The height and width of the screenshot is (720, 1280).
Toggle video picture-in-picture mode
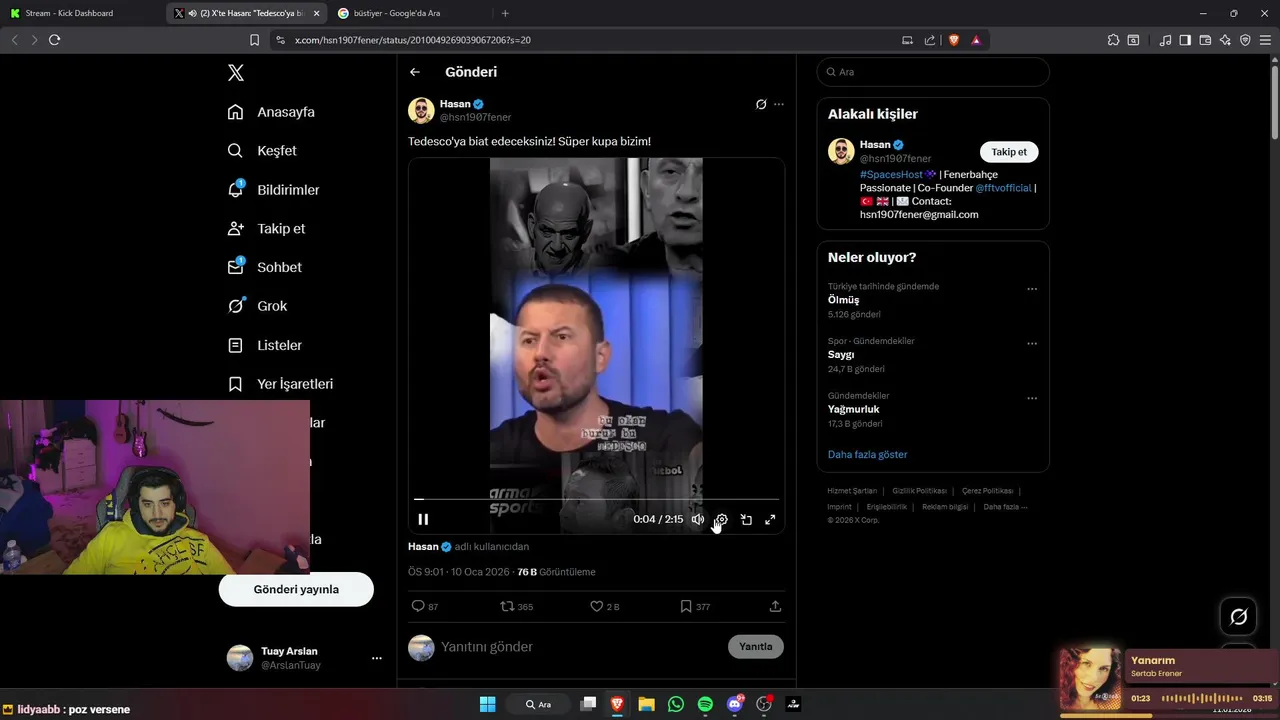746,519
